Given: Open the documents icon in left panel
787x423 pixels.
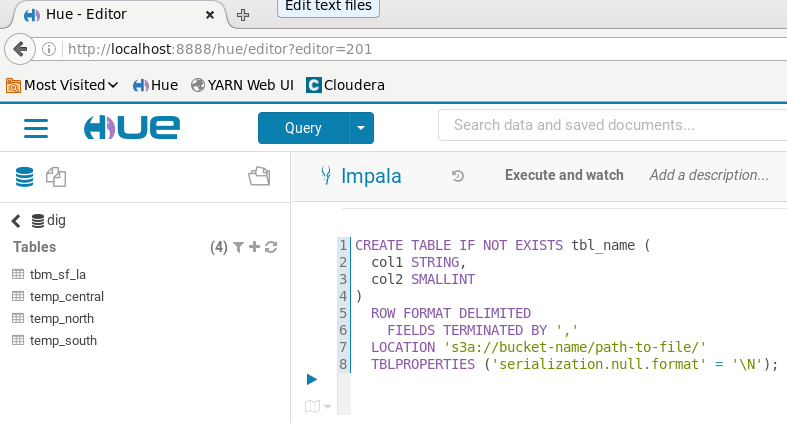Looking at the screenshot, I should 56,177.
